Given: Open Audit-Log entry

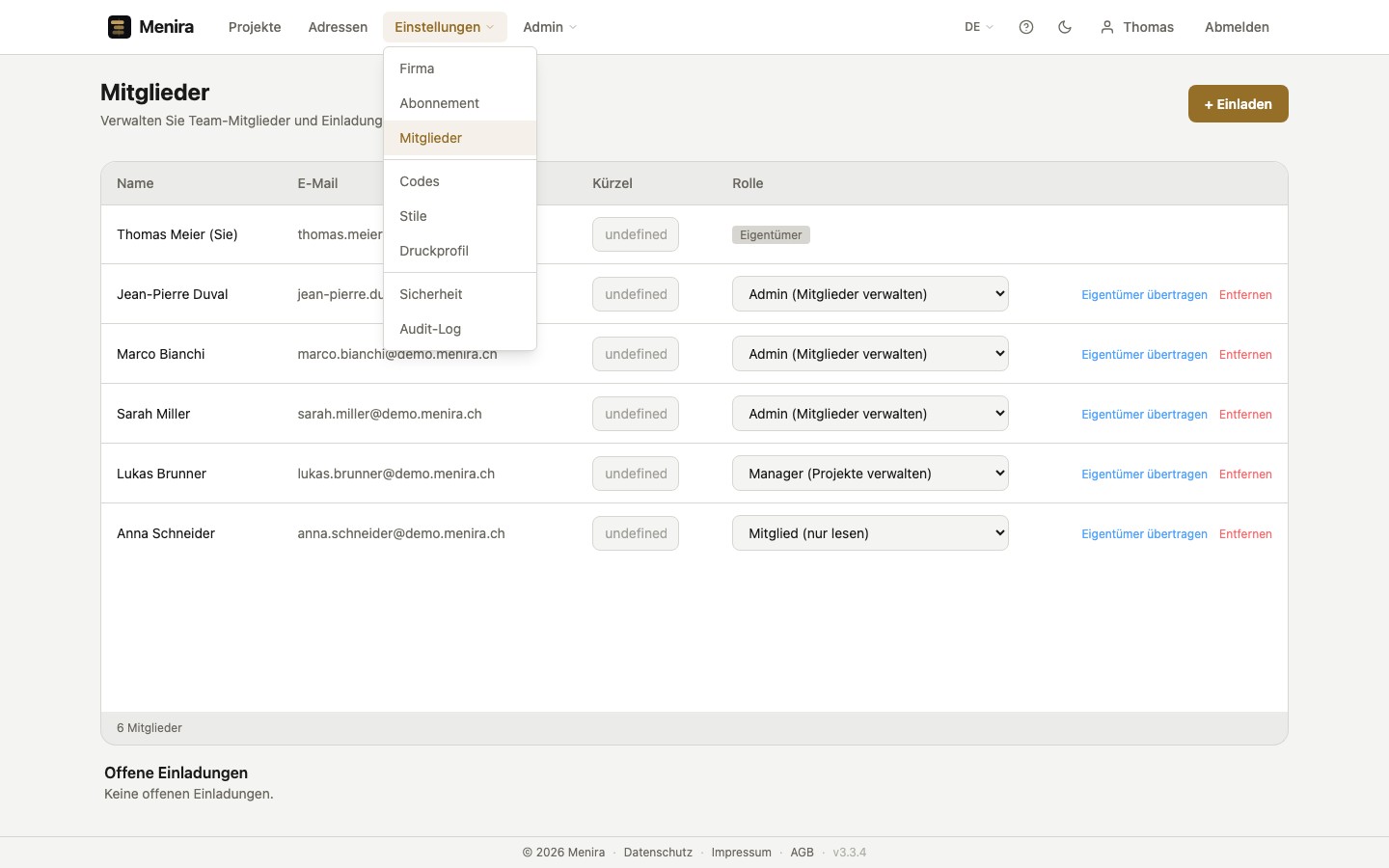Looking at the screenshot, I should 460,329.
